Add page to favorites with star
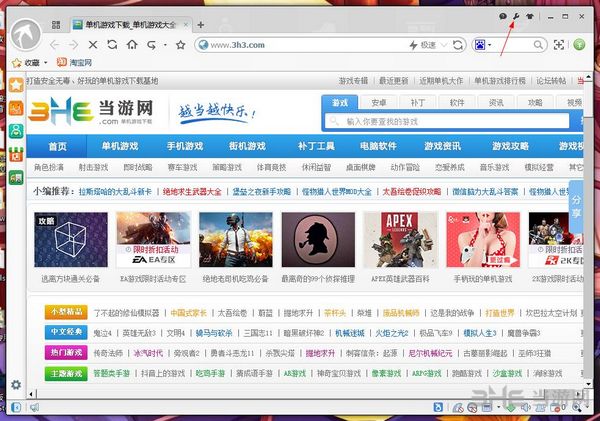This screenshot has width=600, height=421. [x=181, y=45]
